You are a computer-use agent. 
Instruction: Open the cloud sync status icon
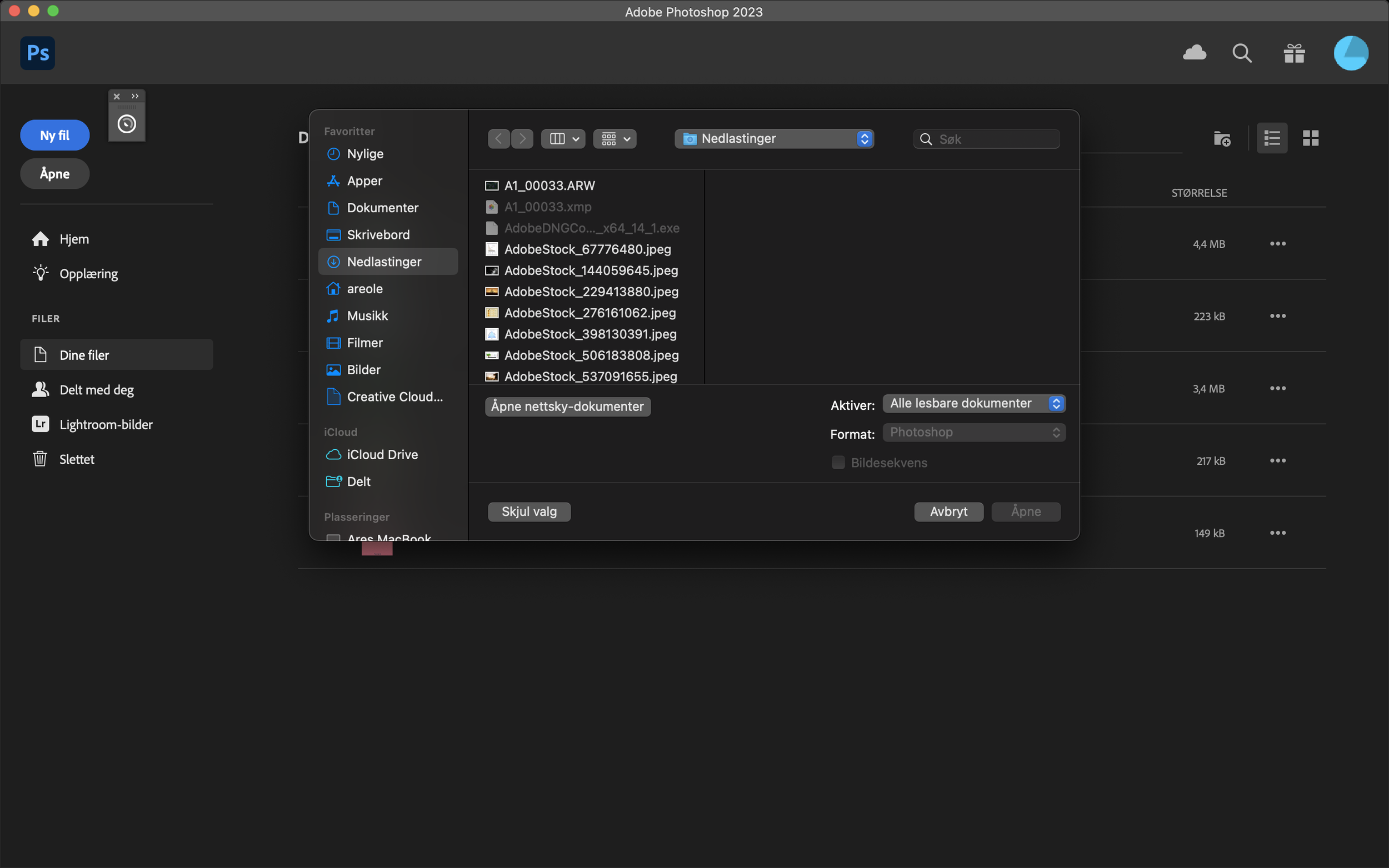1195,53
